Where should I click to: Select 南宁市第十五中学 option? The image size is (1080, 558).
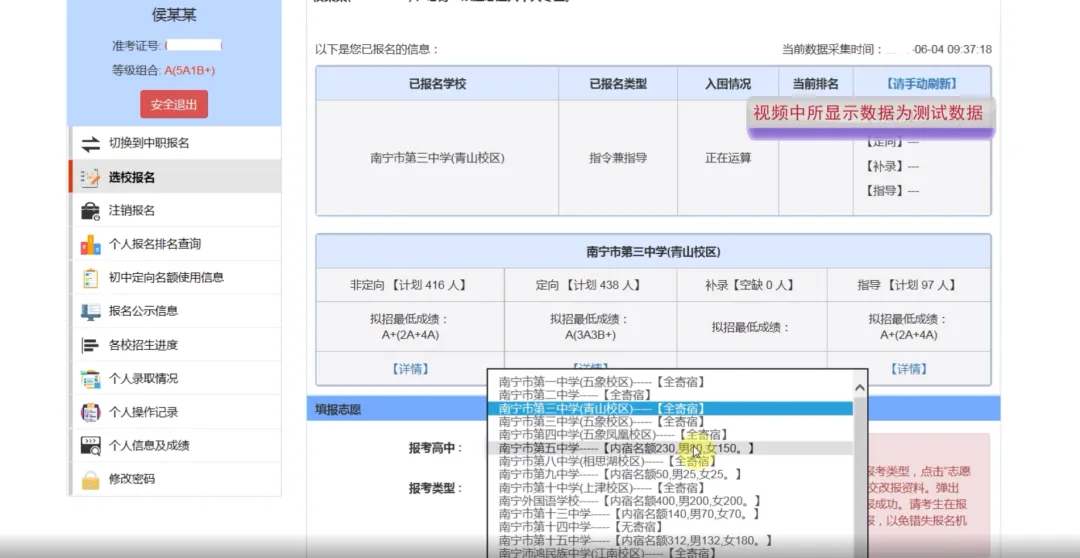(x=669, y=541)
